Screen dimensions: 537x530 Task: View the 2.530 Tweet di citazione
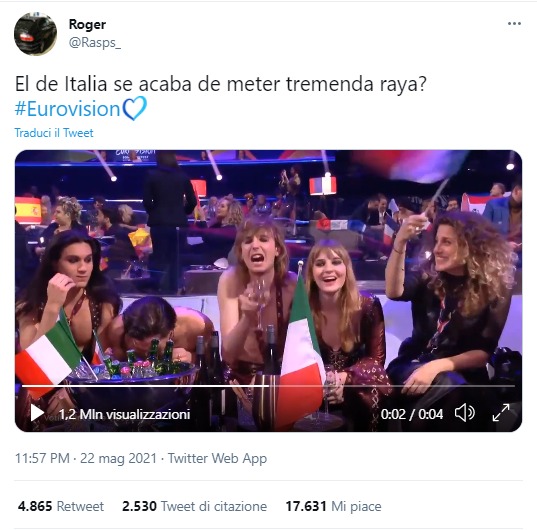tap(195, 506)
